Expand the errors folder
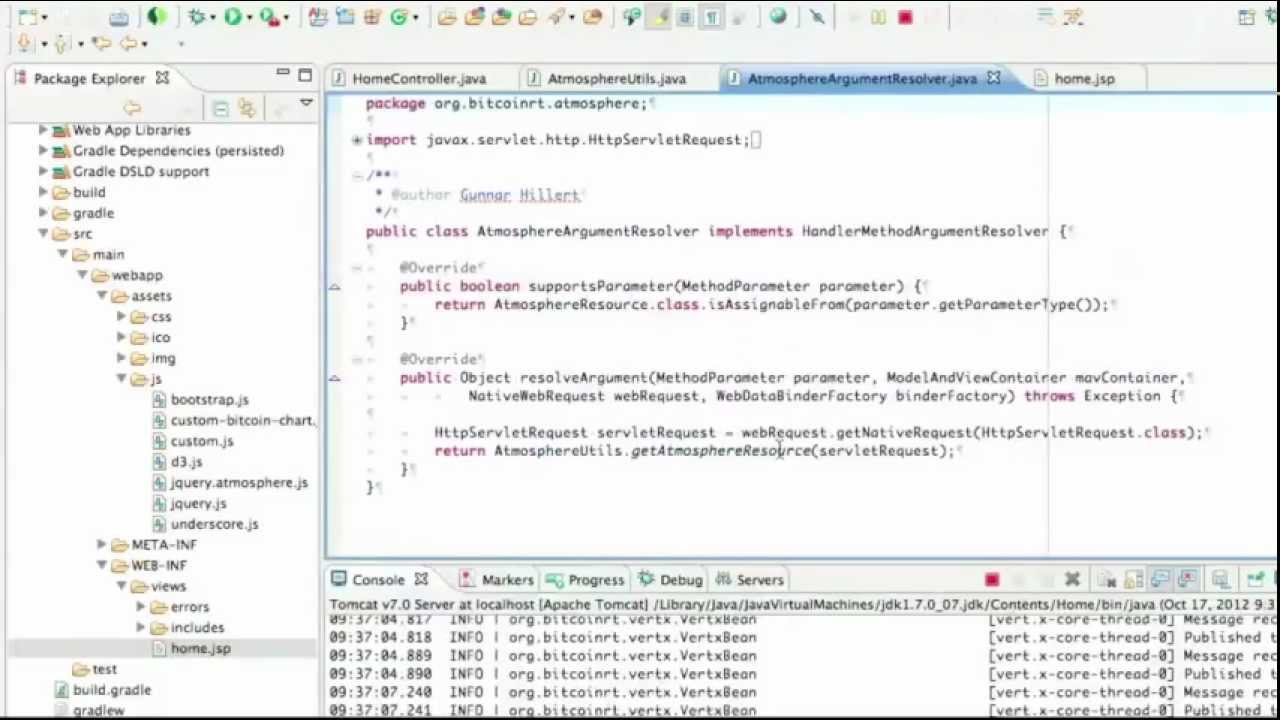1280x720 pixels. 141,607
